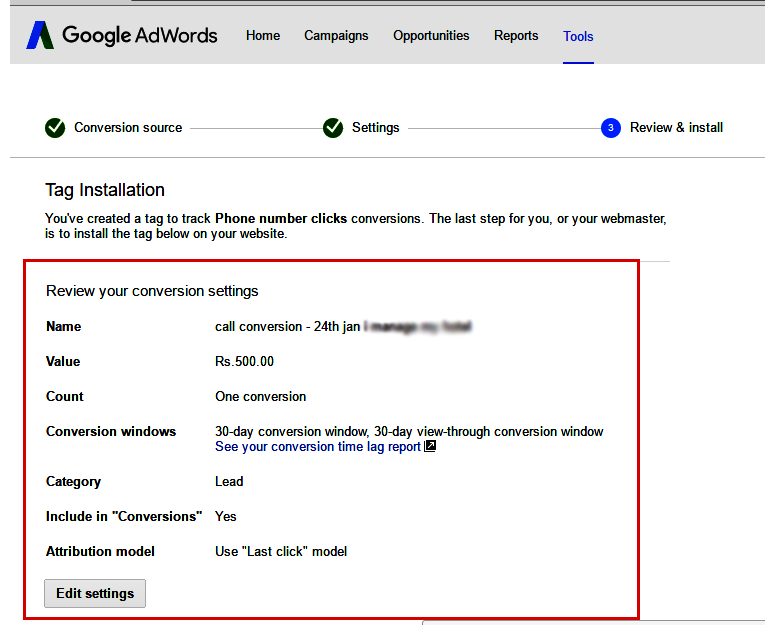Open See your conversion time lag report

point(318,447)
